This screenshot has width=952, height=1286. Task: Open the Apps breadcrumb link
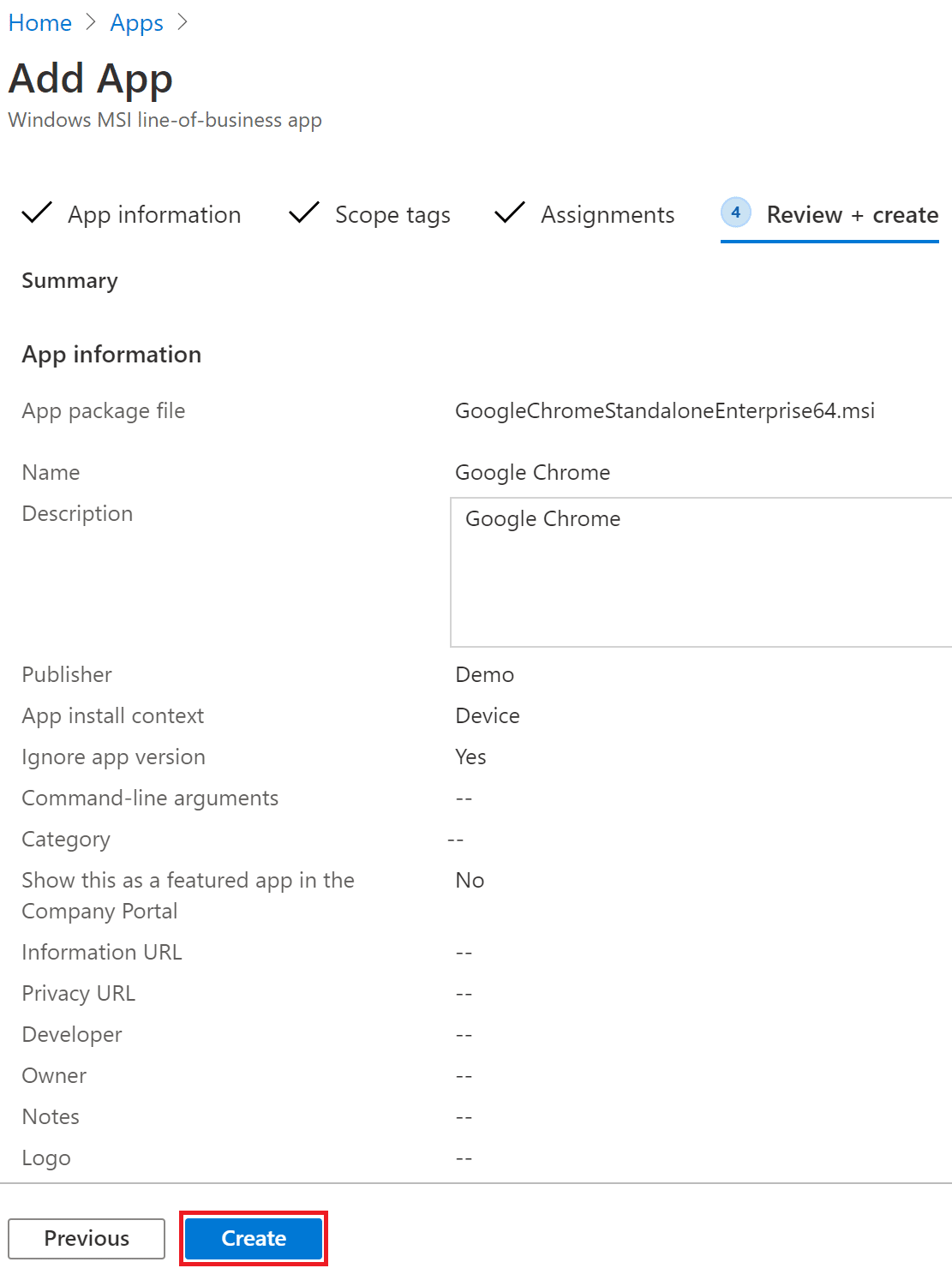coord(136,22)
